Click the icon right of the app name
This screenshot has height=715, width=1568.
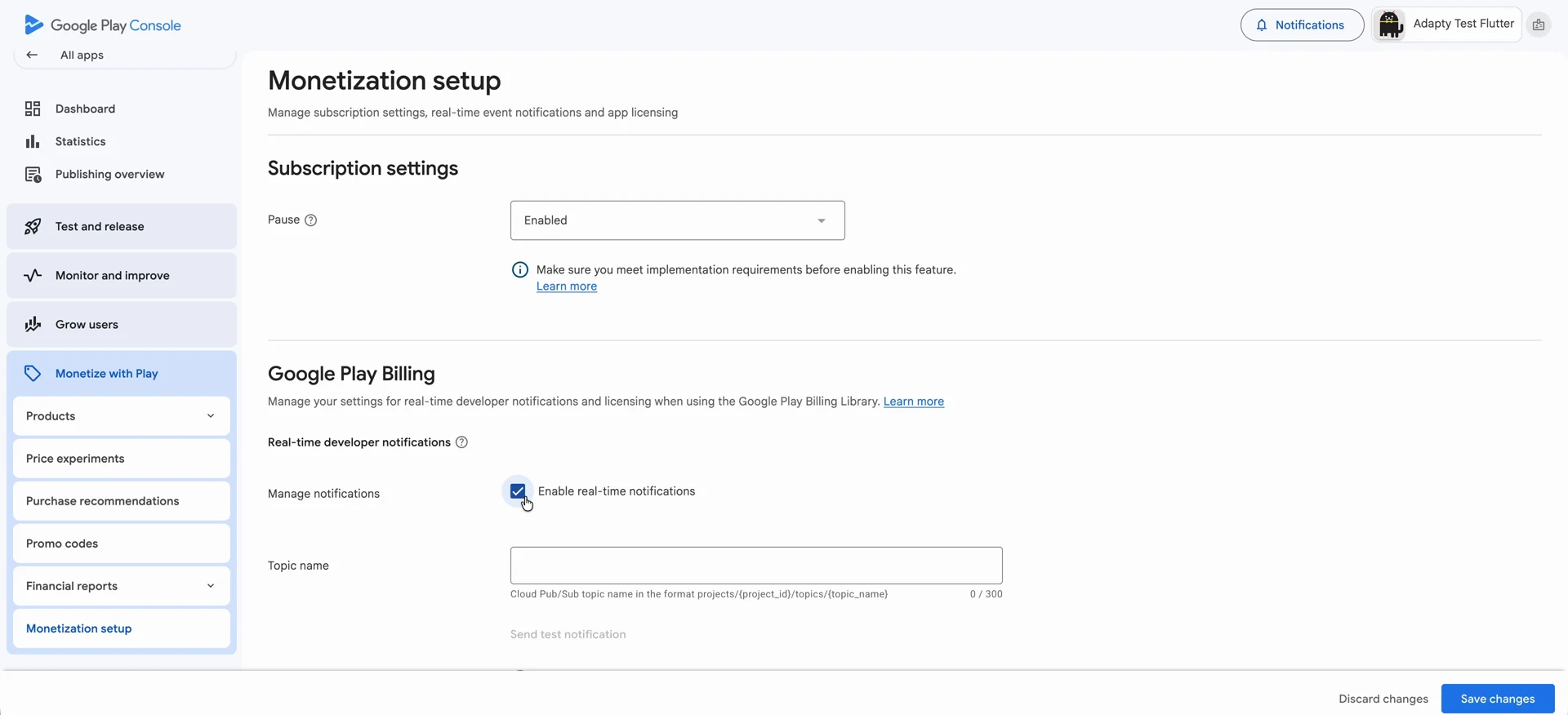tap(1539, 25)
